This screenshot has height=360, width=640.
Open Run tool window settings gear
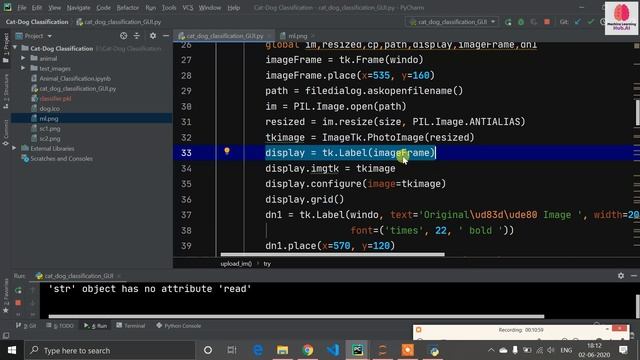coord(621,276)
